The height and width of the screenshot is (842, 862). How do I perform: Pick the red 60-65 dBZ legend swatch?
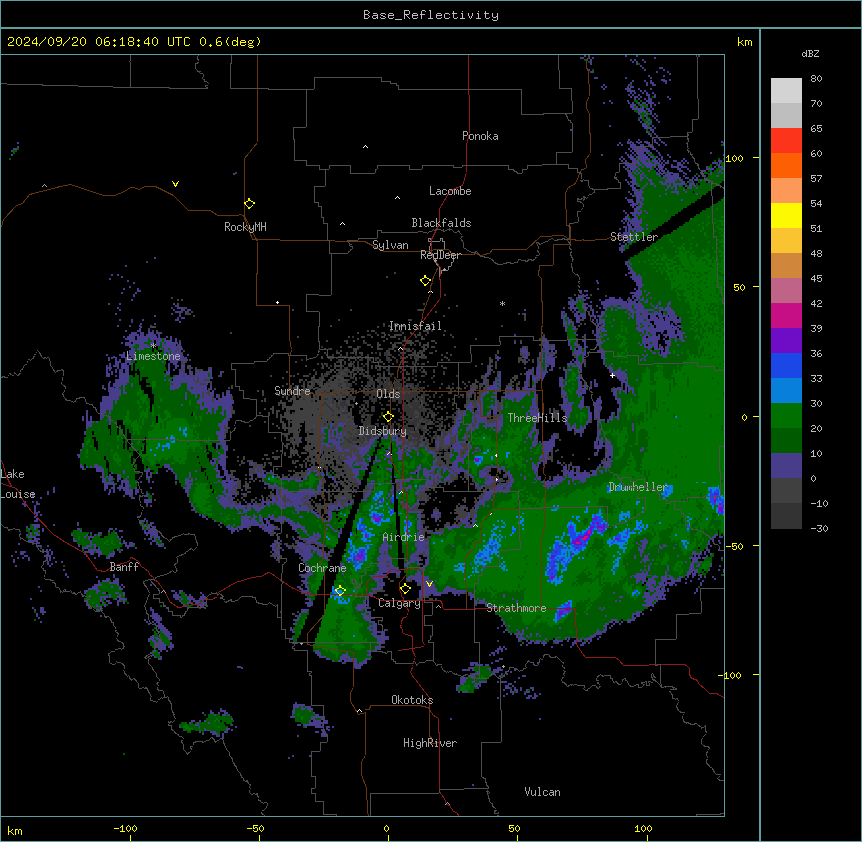click(x=786, y=141)
